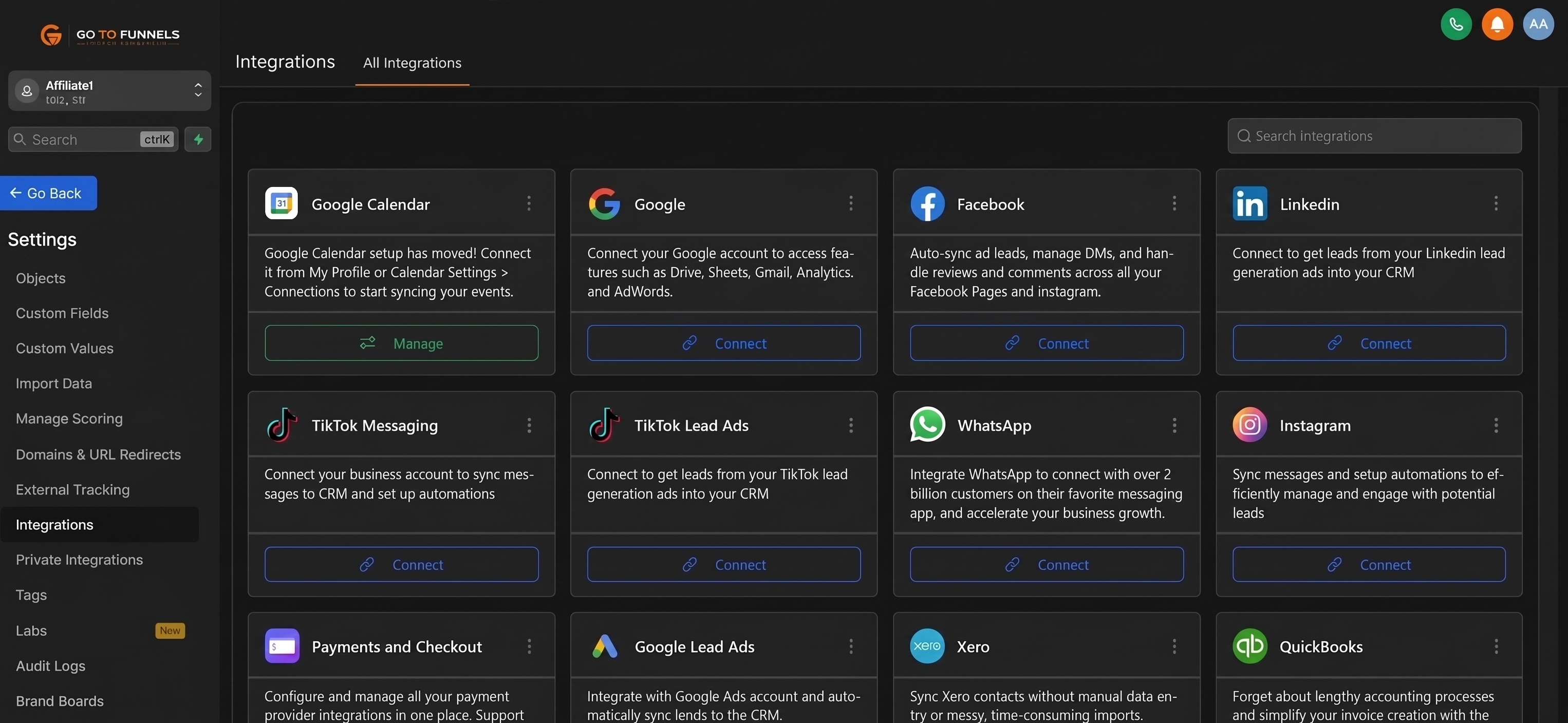1568x723 pixels.
Task: Connect the WhatsApp integration
Action: [1047, 564]
